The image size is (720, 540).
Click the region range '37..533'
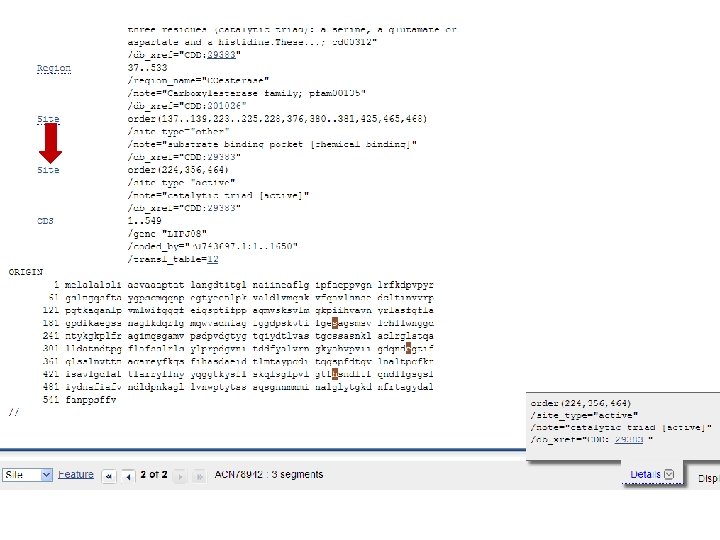147,68
